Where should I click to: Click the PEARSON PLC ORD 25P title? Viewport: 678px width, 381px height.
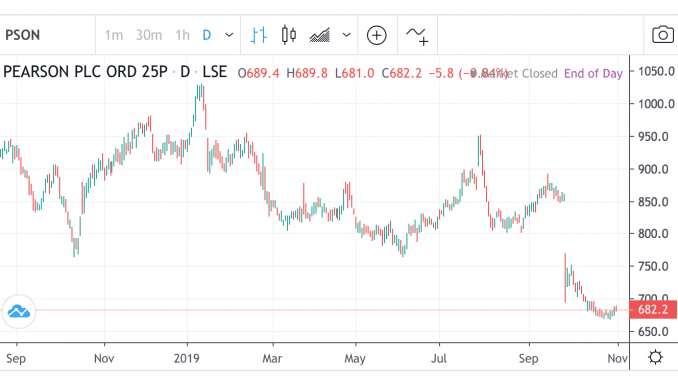click(85, 72)
